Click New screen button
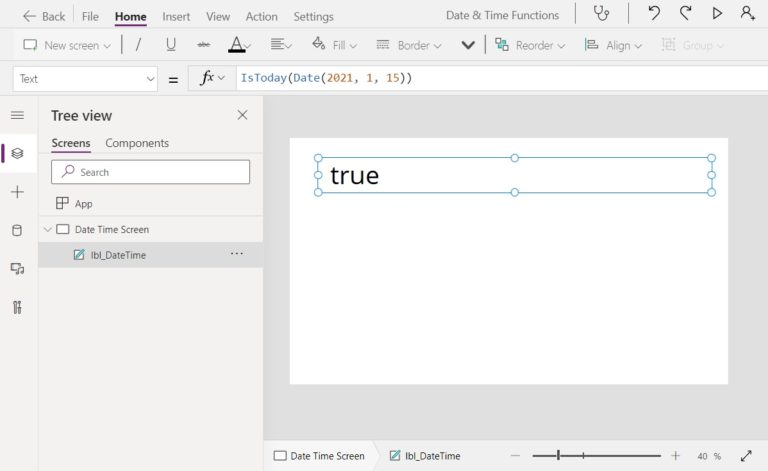768x471 pixels. 67,45
